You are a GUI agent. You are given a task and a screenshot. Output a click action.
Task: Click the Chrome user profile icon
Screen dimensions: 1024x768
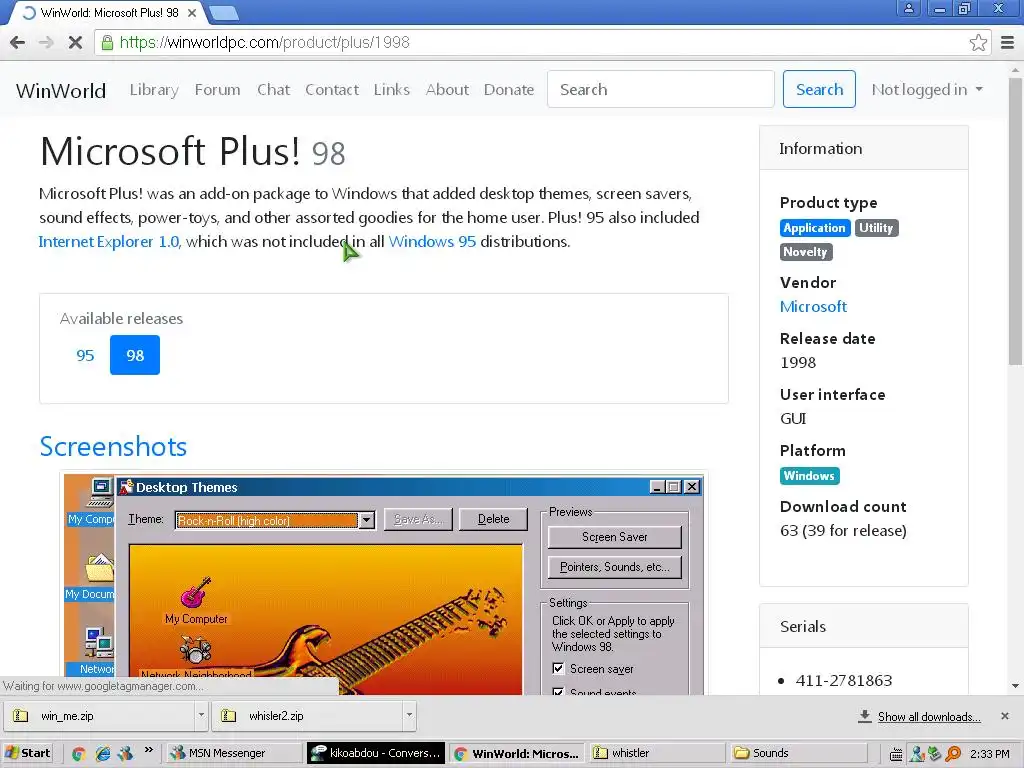coord(908,8)
